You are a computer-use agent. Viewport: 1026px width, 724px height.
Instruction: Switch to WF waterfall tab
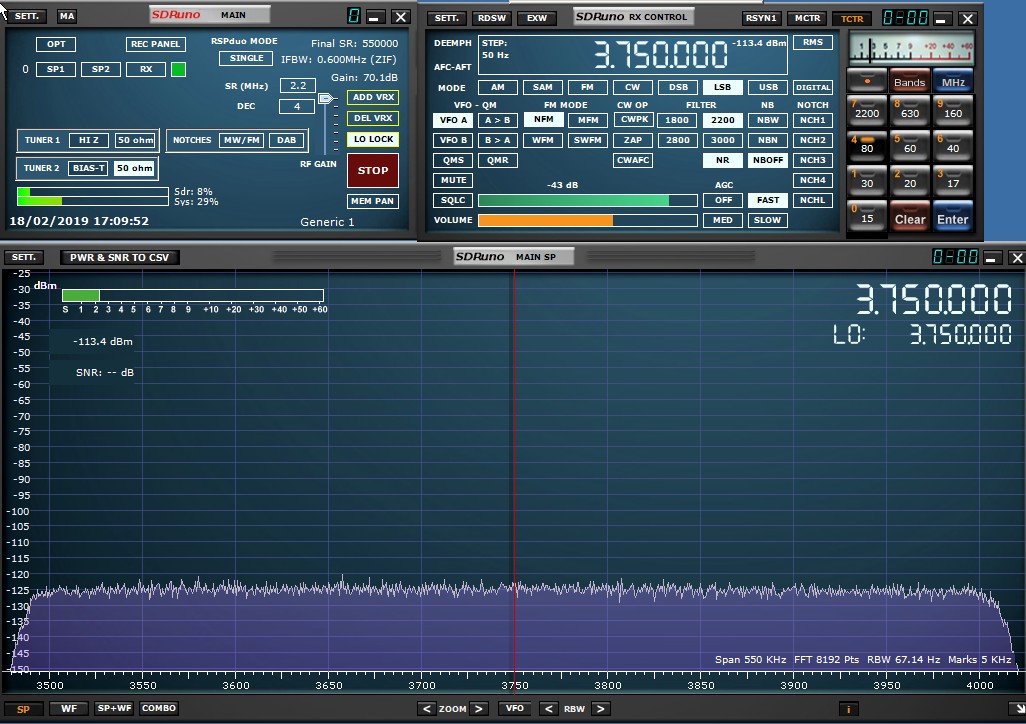(69, 708)
